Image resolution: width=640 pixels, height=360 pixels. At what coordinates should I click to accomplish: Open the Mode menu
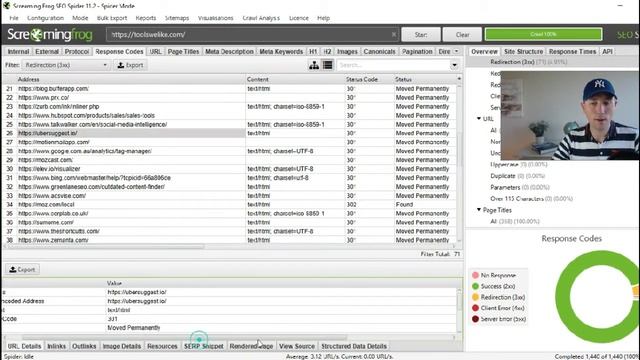[x=80, y=18]
